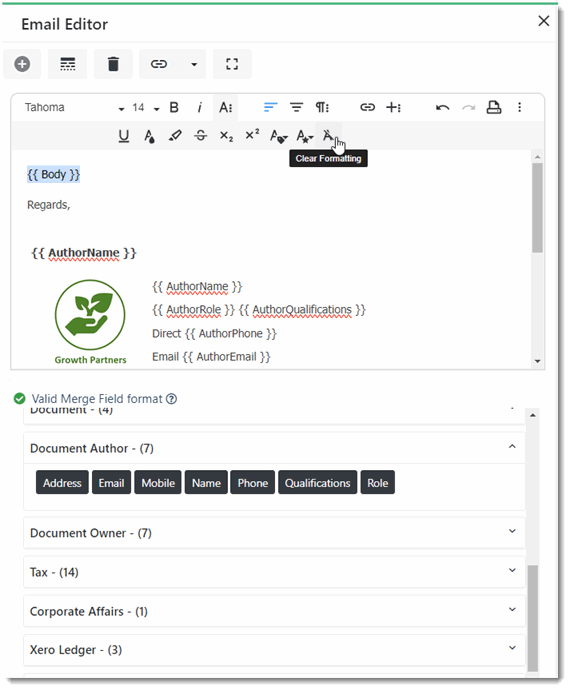Screen dimensions: 570x690
Task: Click the bold {{ AuthorName }} heading
Action: (x=84, y=253)
